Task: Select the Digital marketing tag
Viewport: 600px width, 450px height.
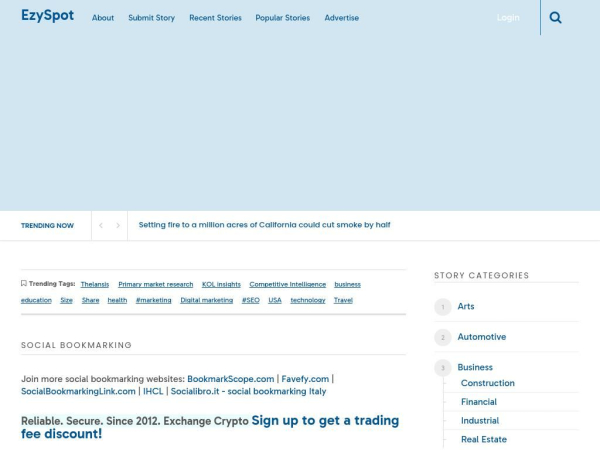Action: pyautogui.click(x=207, y=300)
